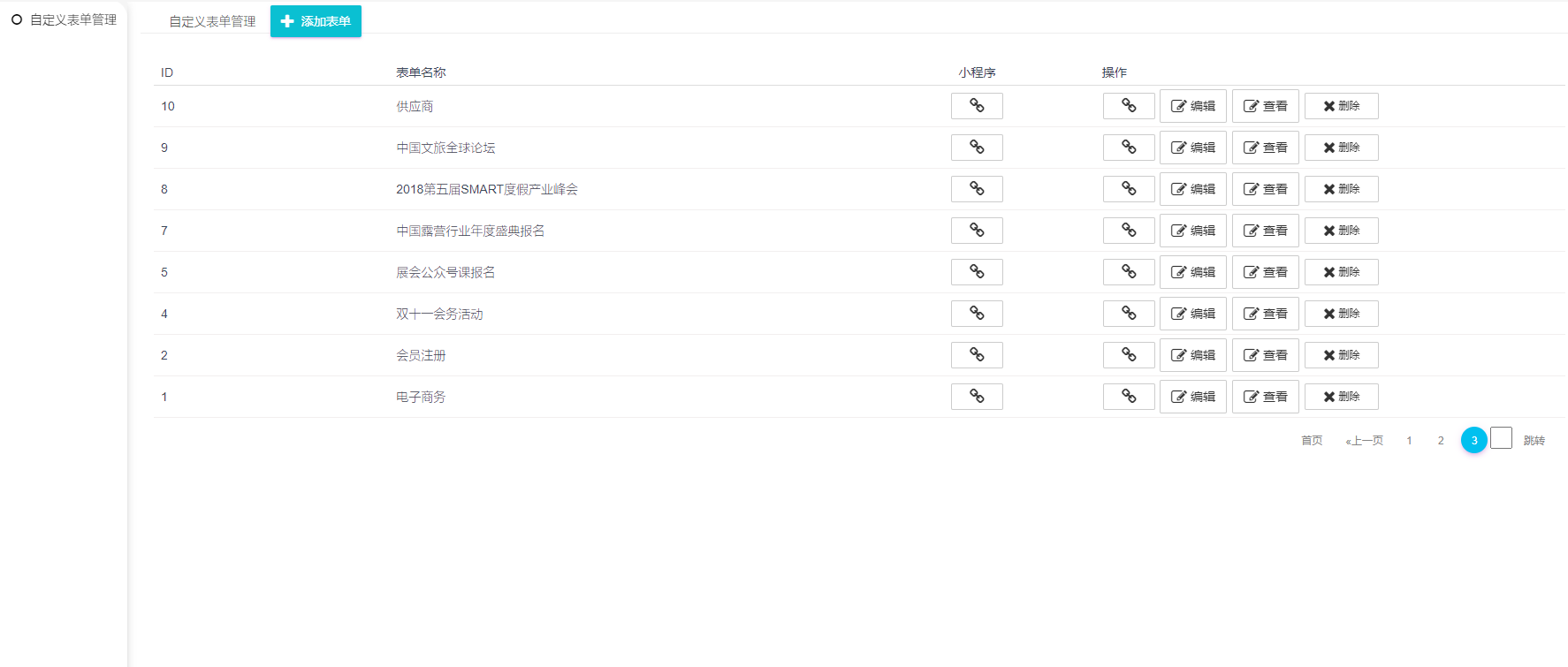Edit the 供应商 form

pos(1192,106)
